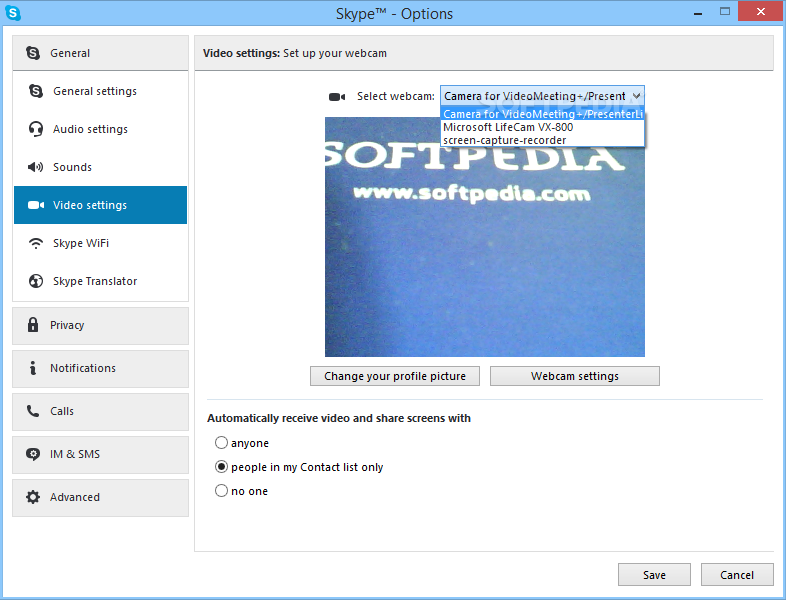Expand the Calls section
This screenshot has height=600, width=786.
click(100, 412)
